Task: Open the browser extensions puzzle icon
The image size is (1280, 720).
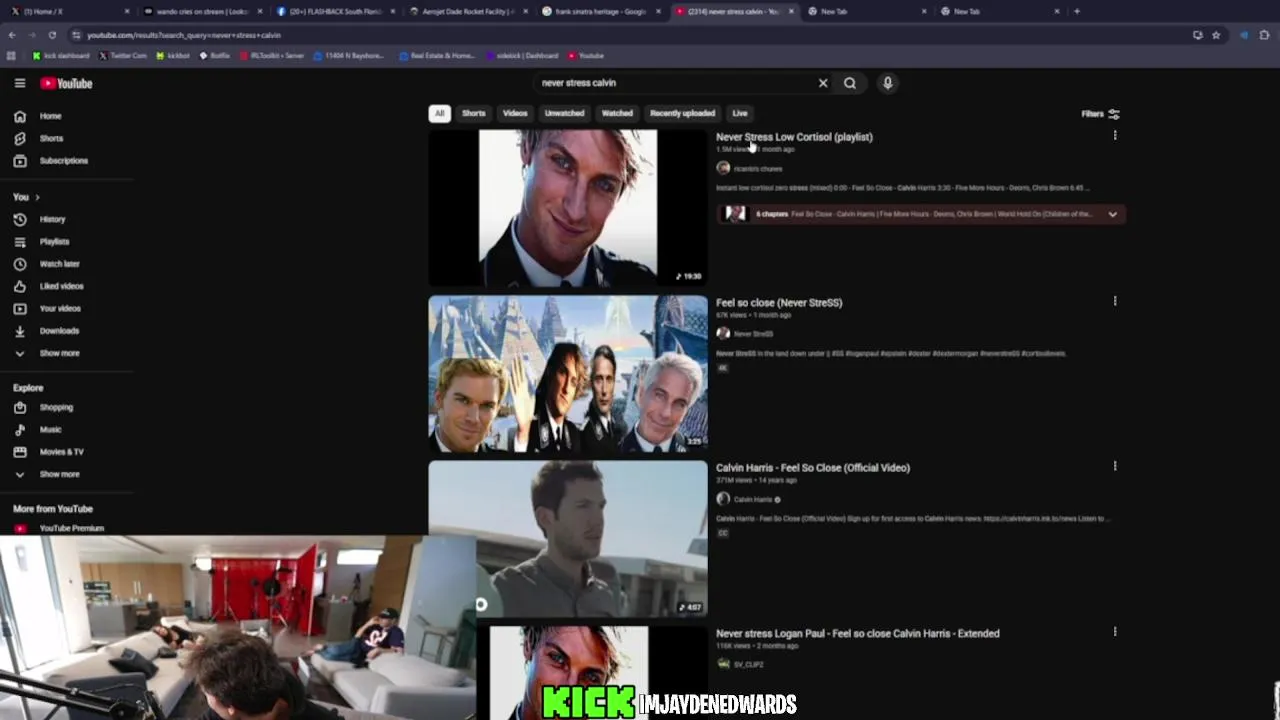Action: (1264, 35)
